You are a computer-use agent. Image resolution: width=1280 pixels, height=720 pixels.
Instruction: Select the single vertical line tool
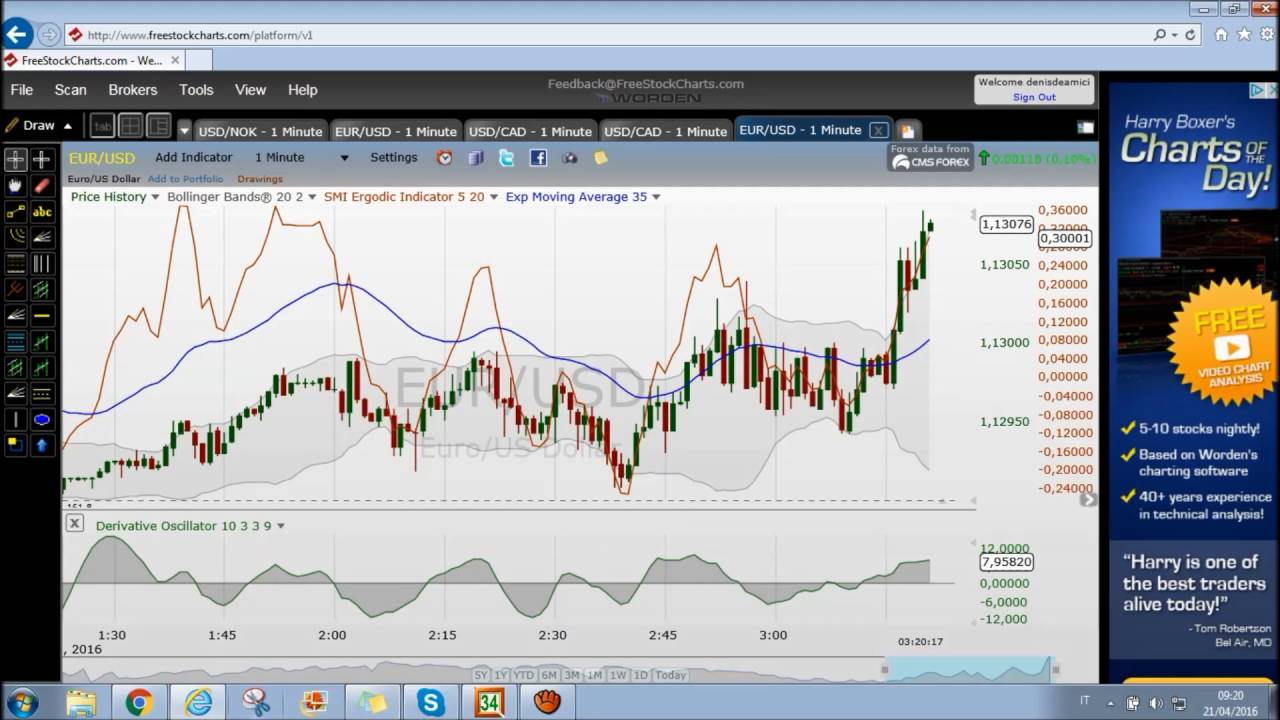pos(16,419)
